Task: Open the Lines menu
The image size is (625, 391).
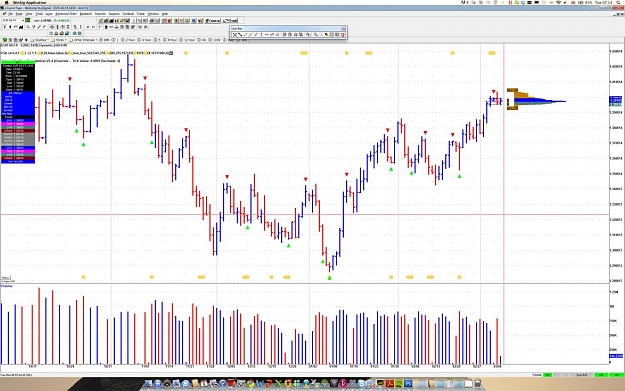Action: coord(49,14)
